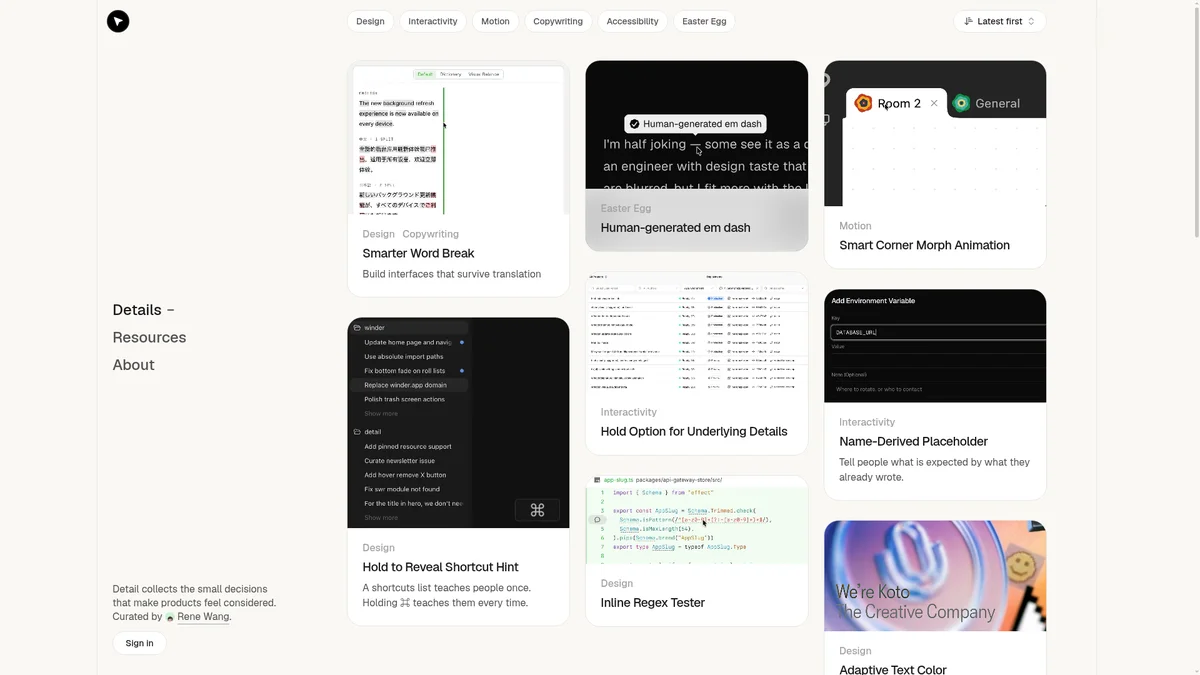Click the Detail logo in the header

[x=118, y=21]
